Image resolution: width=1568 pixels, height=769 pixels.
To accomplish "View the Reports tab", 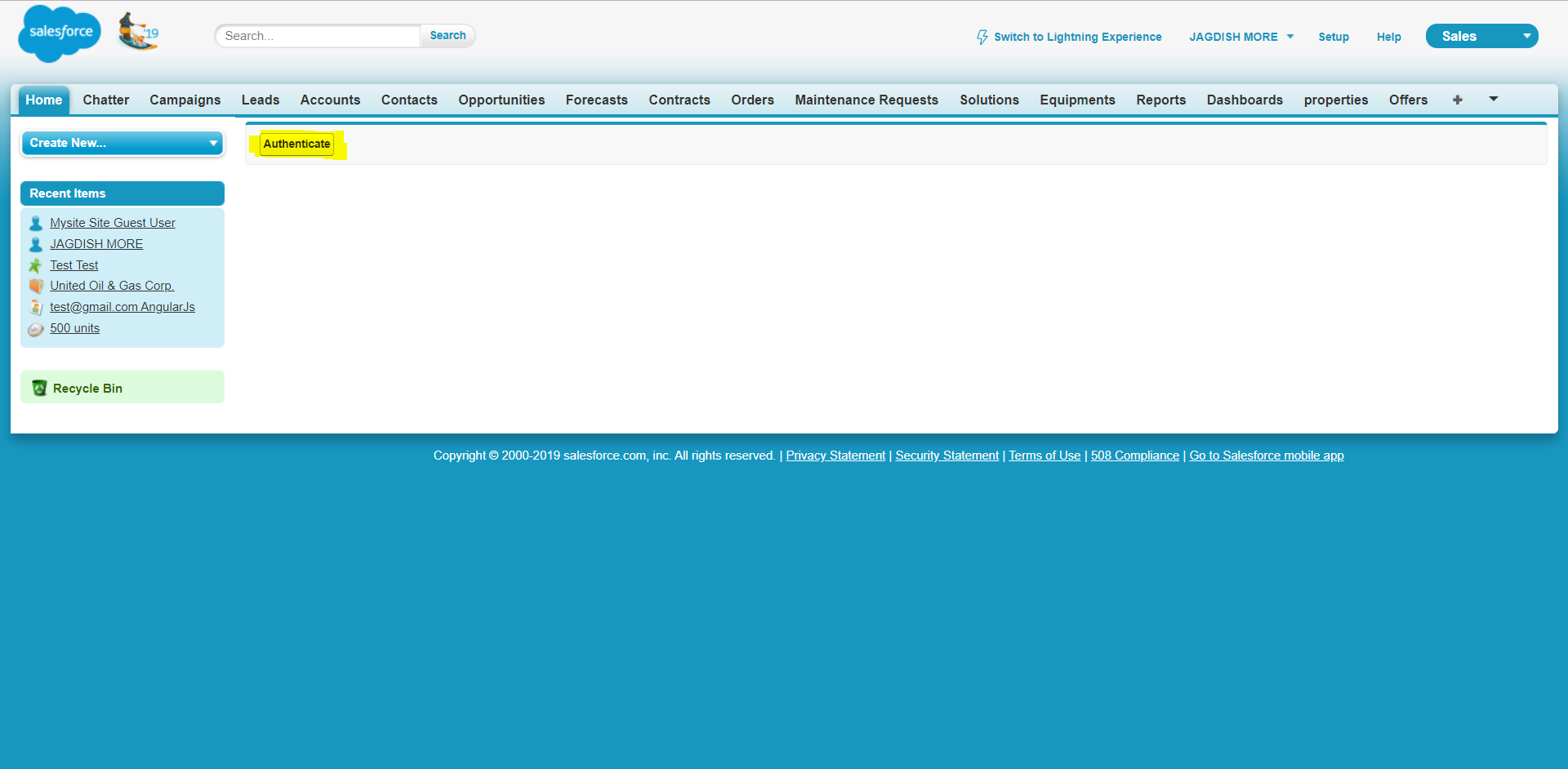I will point(1160,100).
